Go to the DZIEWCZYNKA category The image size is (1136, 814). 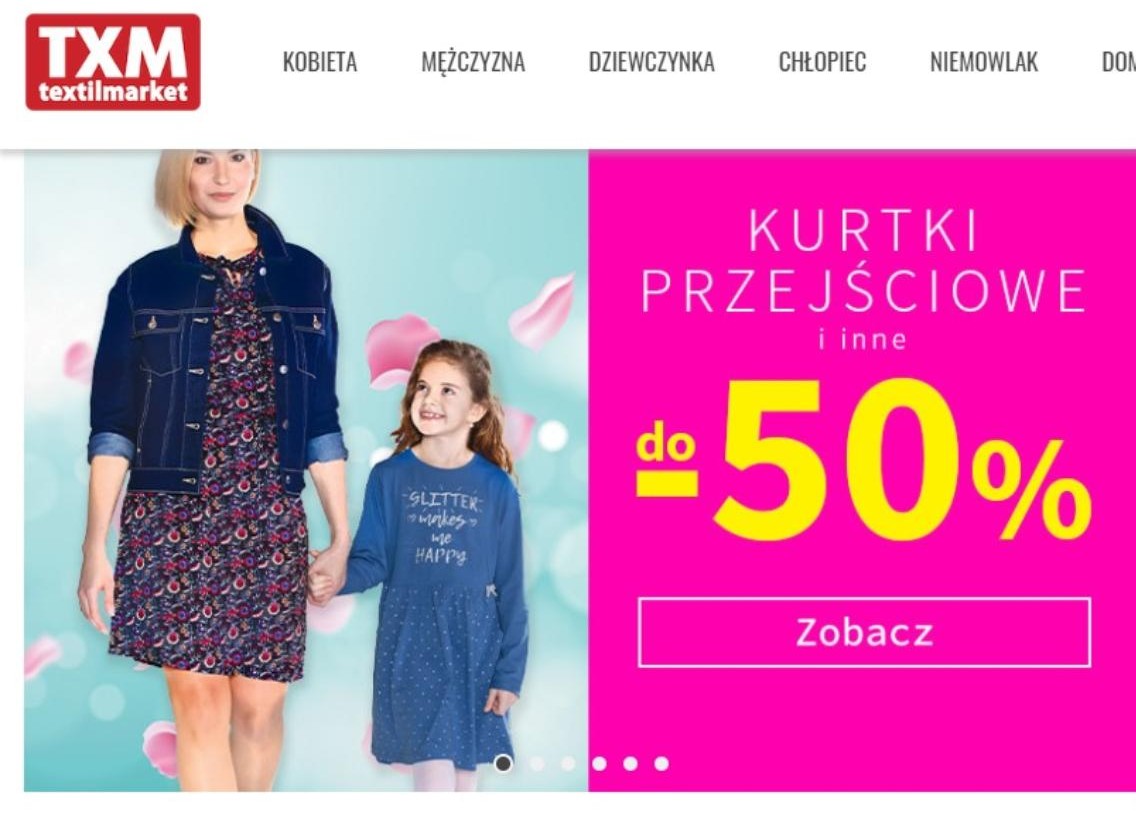pos(651,62)
